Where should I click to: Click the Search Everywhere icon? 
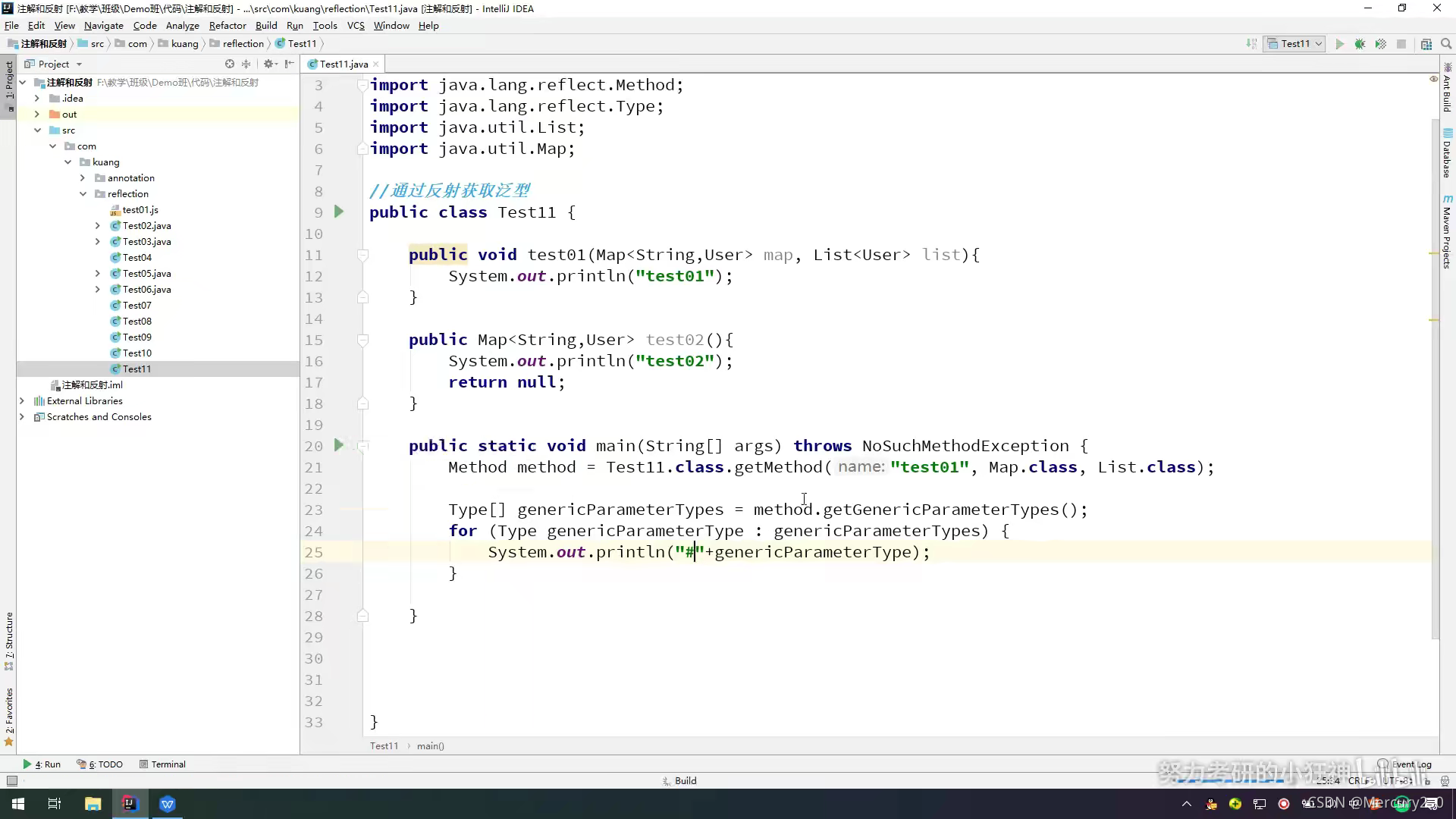pos(1447,43)
